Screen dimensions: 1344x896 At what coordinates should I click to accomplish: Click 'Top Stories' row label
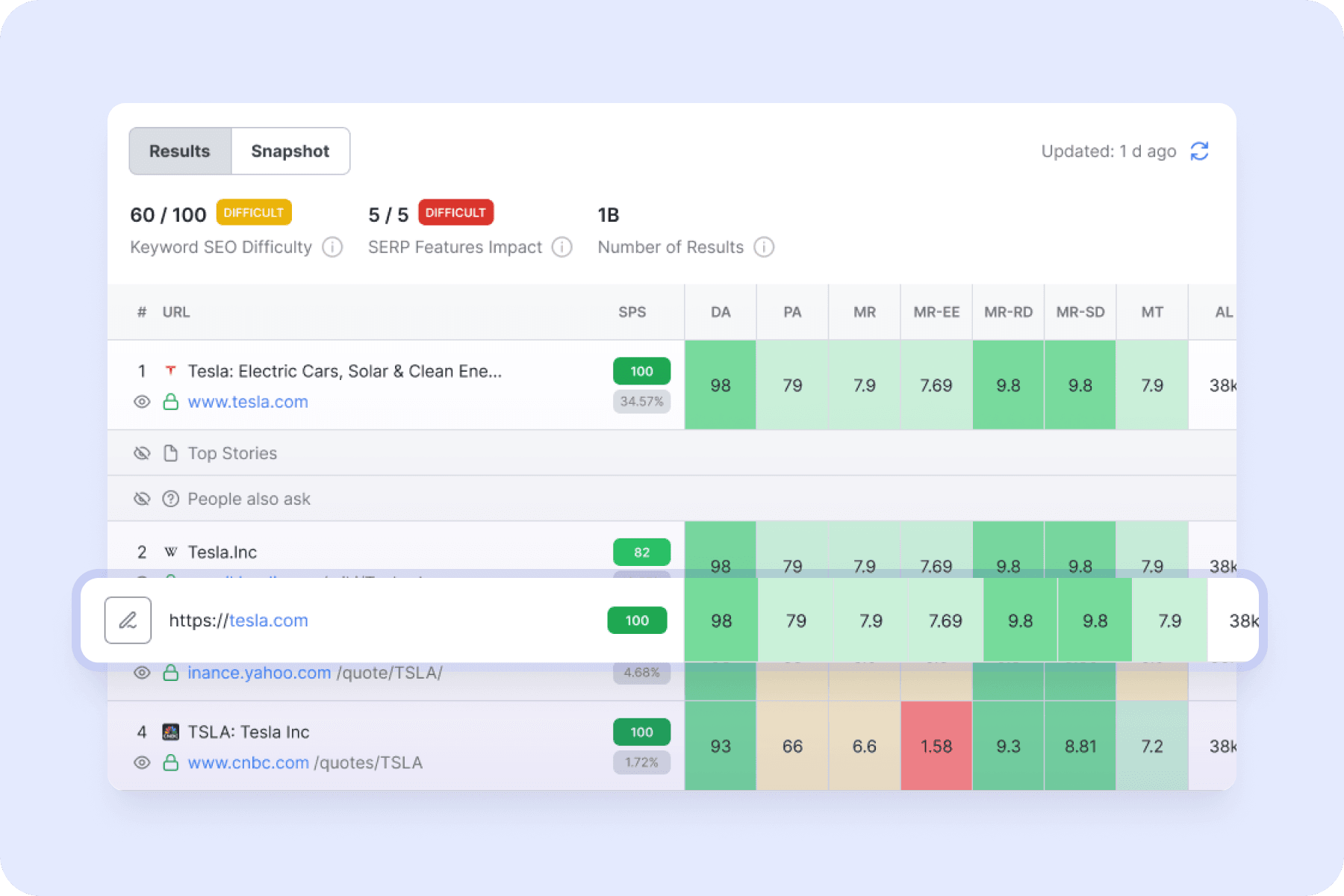click(x=232, y=453)
